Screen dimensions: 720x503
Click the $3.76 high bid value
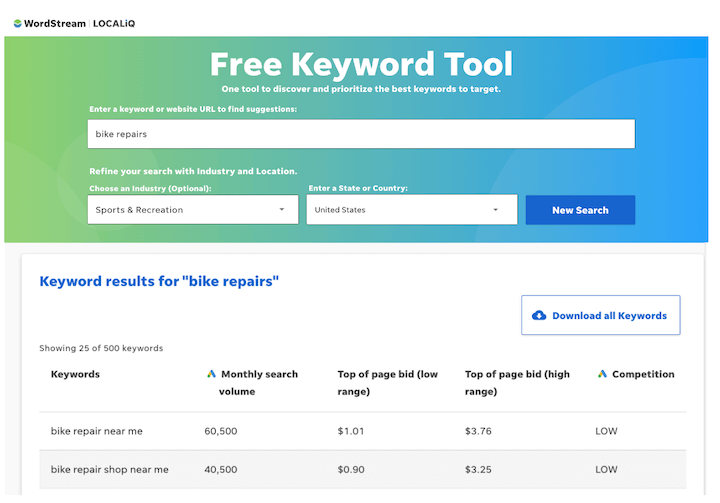tap(478, 431)
